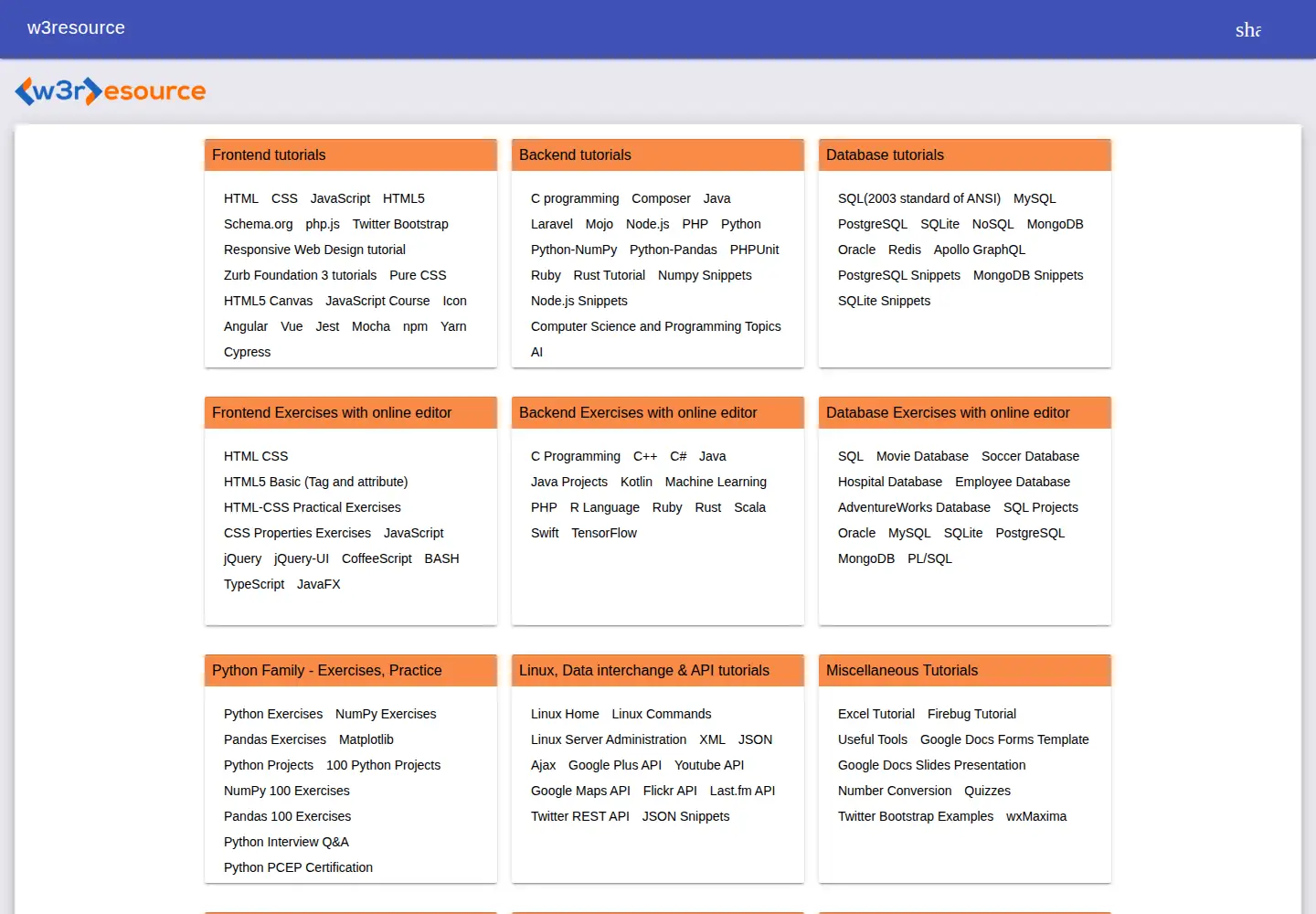Click the wxMaxima link
Screen dimensions: 1316x914
[x=1036, y=816]
